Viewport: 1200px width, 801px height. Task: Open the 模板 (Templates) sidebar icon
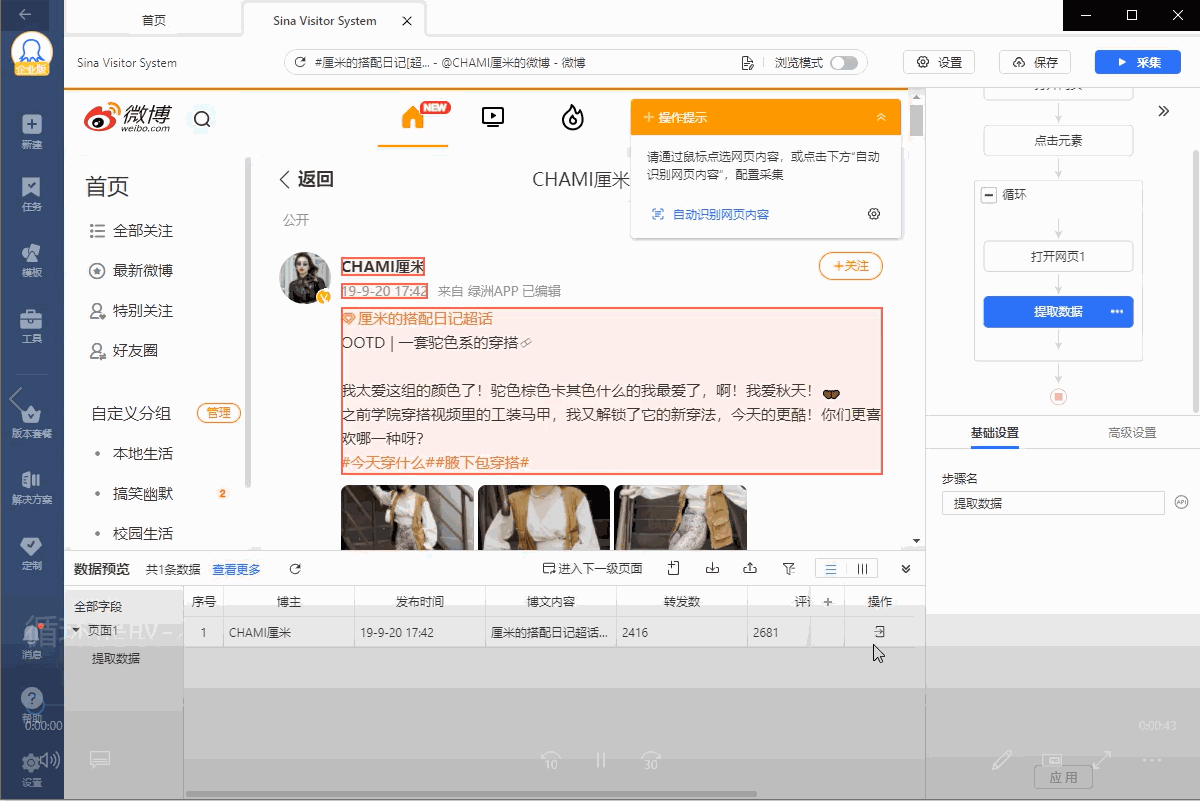[32, 259]
